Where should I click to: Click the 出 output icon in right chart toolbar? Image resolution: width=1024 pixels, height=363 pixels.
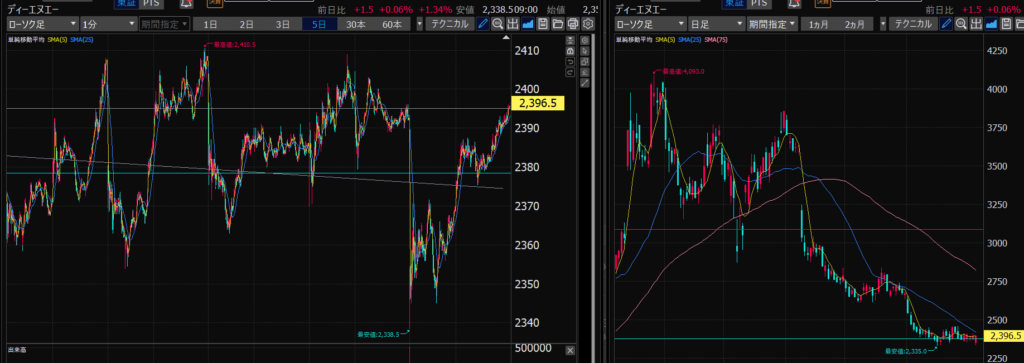pos(976,24)
